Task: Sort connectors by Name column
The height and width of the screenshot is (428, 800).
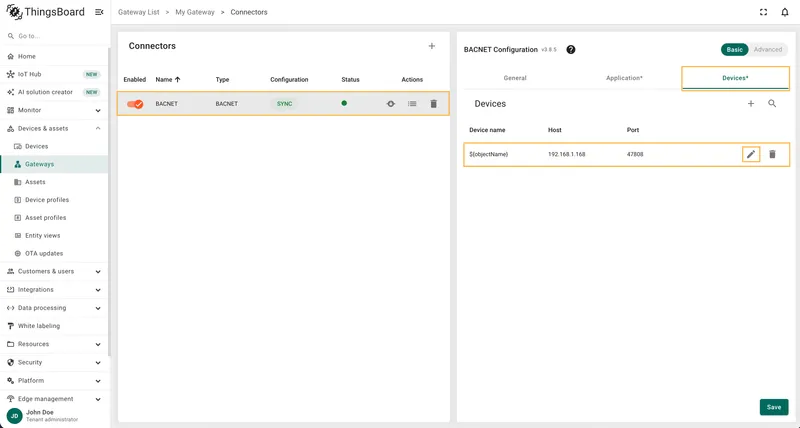Action: coord(168,80)
